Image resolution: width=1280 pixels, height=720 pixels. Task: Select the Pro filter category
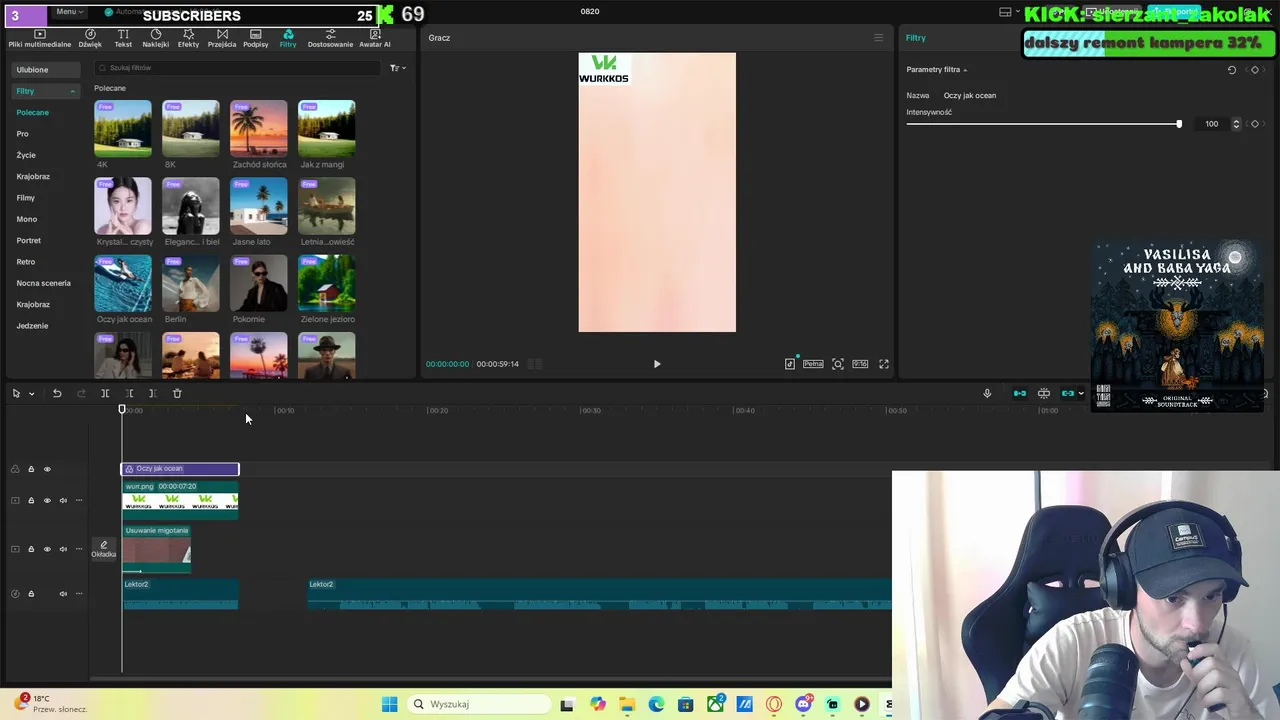click(x=22, y=134)
